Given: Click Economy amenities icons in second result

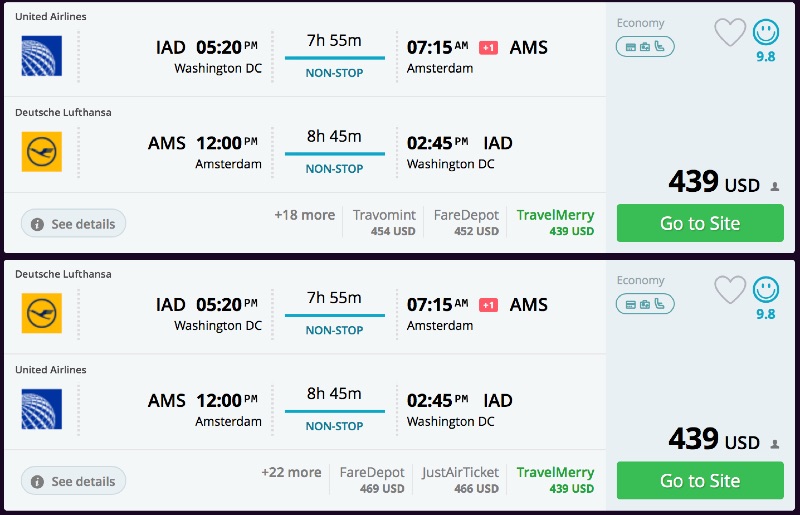Looking at the screenshot, I should coord(645,303).
